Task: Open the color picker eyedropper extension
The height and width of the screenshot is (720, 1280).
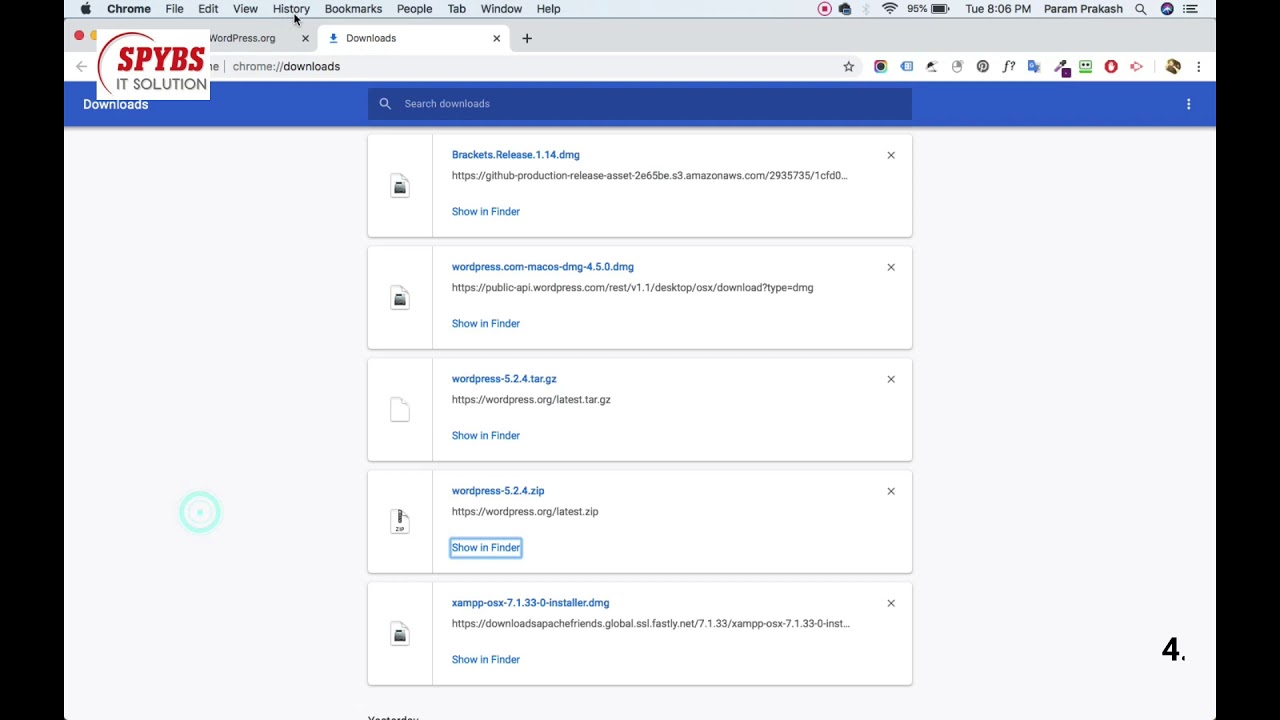Action: click(x=1061, y=67)
